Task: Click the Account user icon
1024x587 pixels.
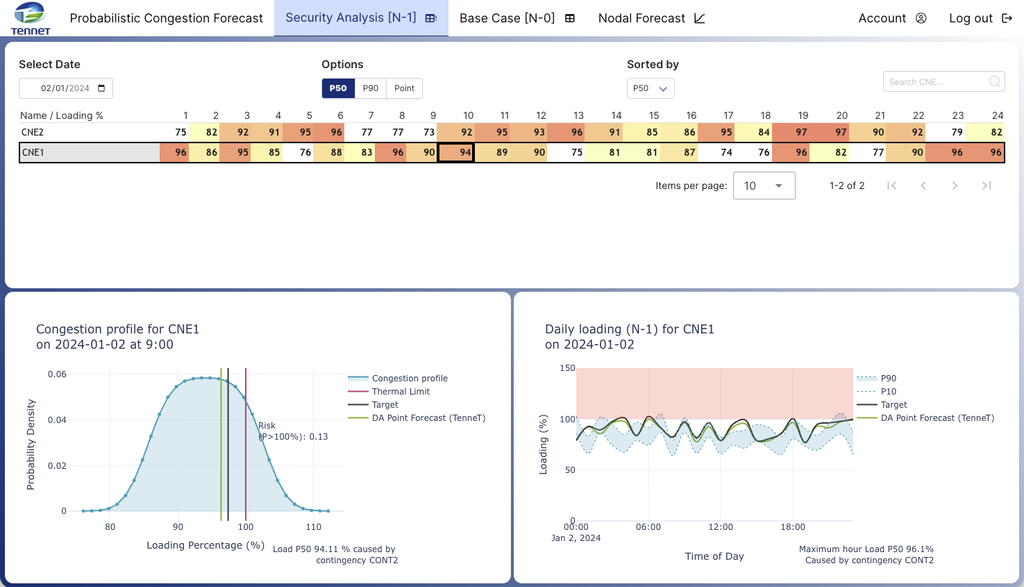Action: click(x=921, y=18)
